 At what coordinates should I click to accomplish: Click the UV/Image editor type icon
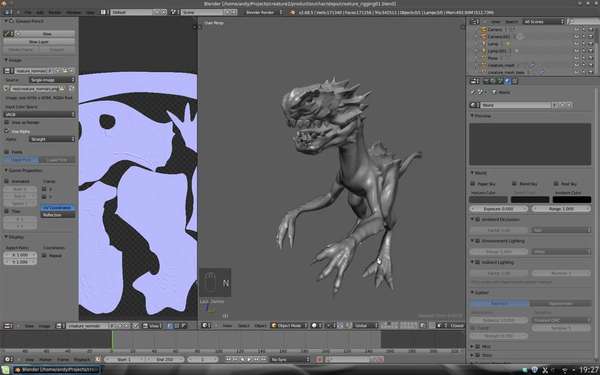(7, 326)
